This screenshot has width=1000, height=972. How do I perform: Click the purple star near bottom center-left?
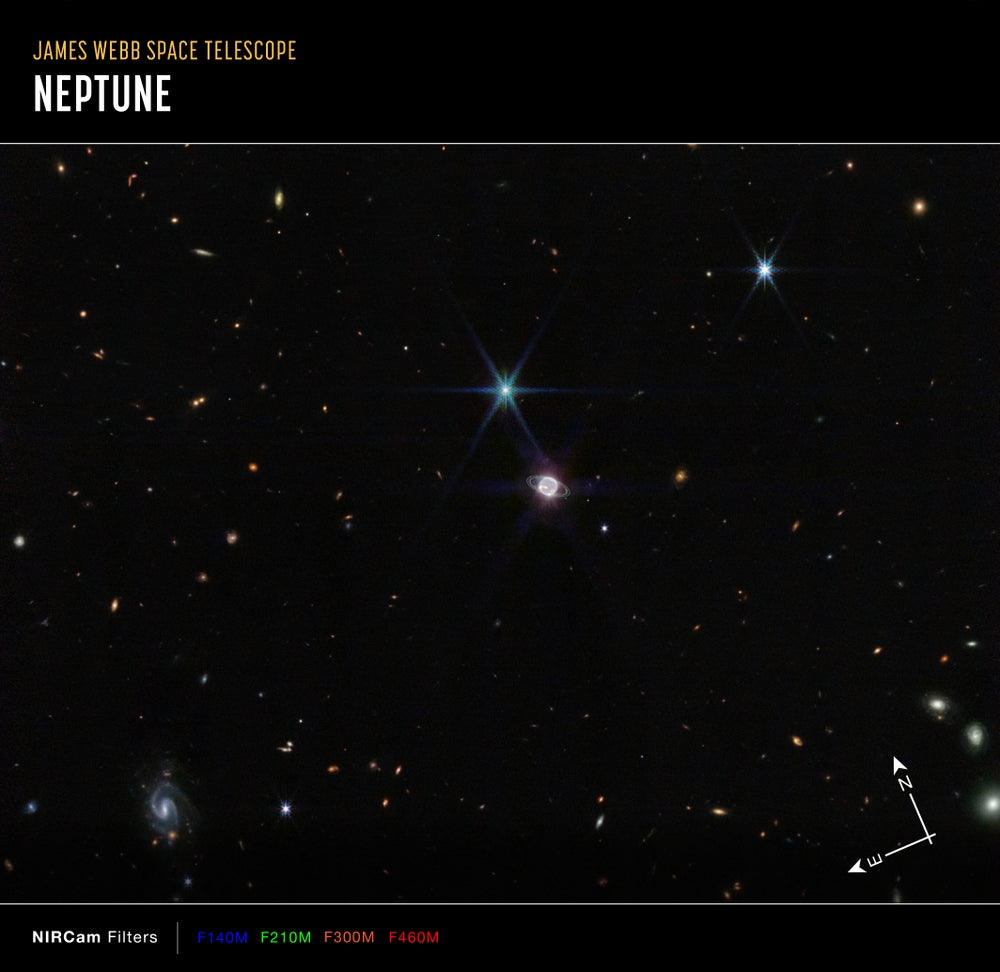[285, 807]
